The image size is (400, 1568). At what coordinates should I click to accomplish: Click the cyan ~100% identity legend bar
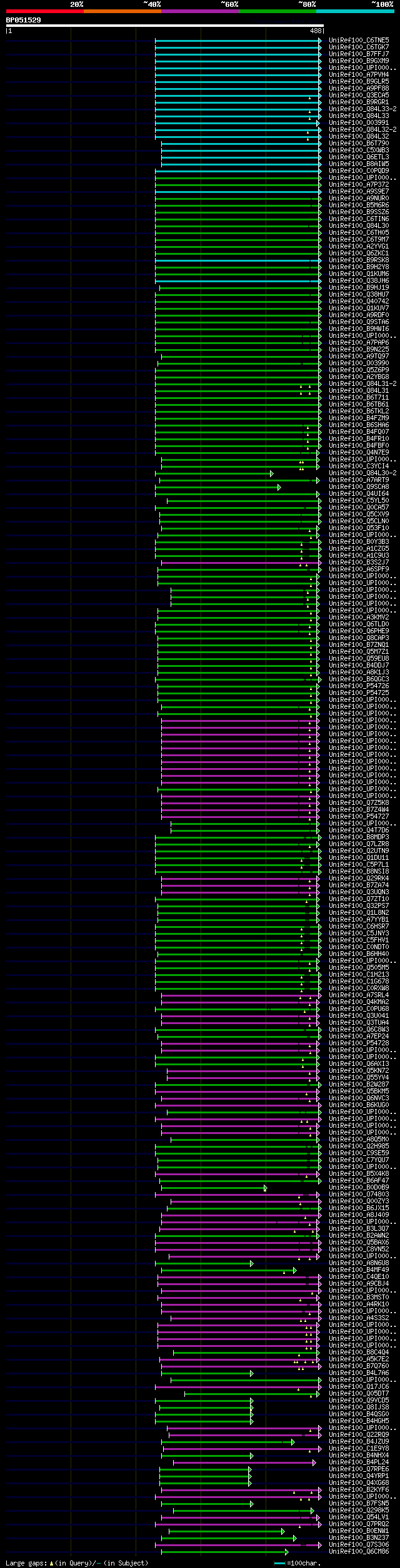click(x=354, y=11)
